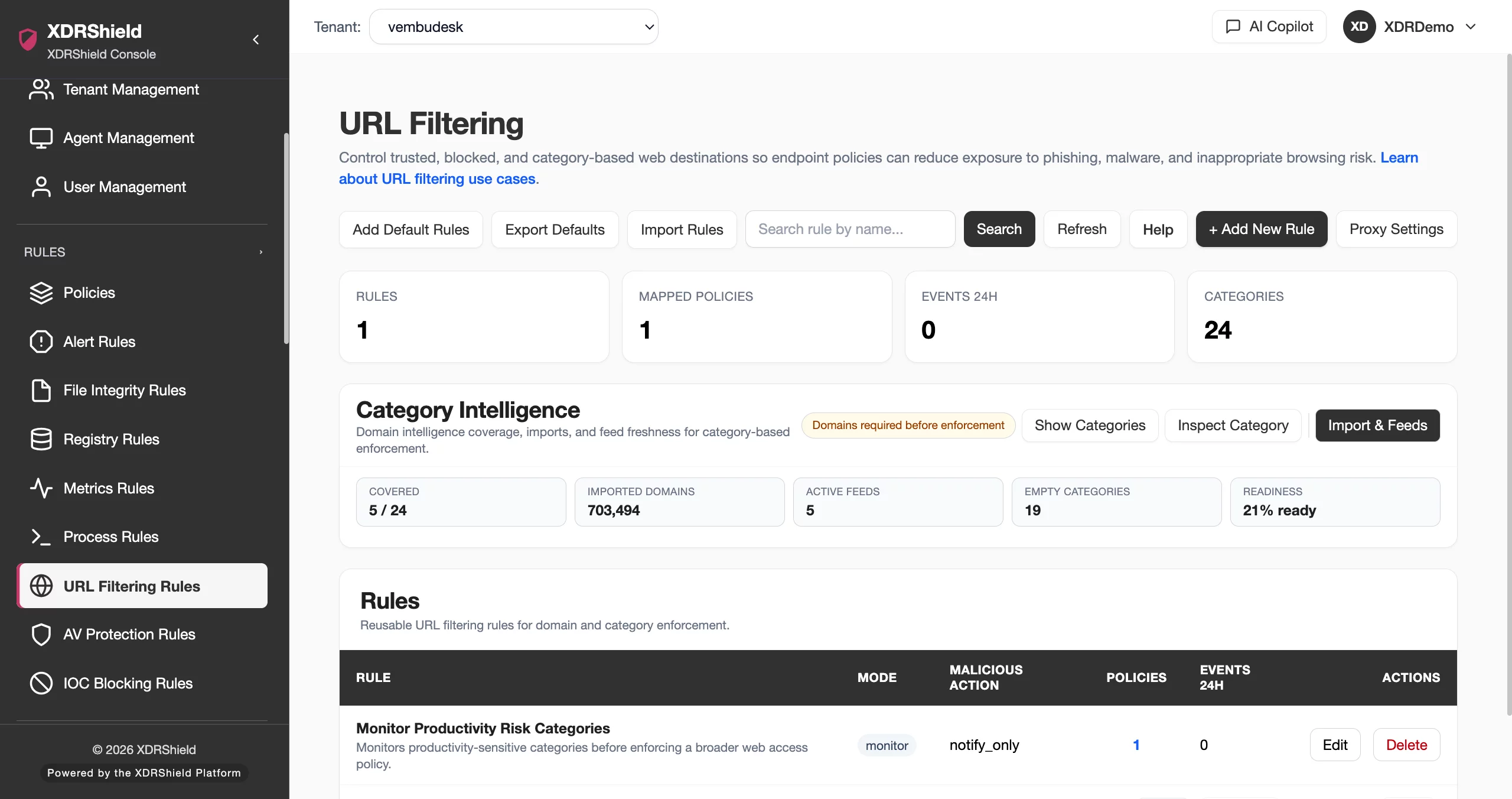Click the IOC Blocking Rules ban icon

click(x=41, y=683)
